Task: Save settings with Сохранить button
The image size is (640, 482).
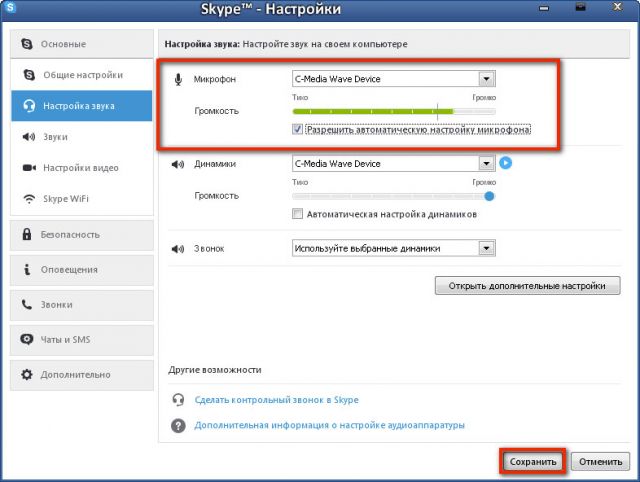Action: [533, 462]
